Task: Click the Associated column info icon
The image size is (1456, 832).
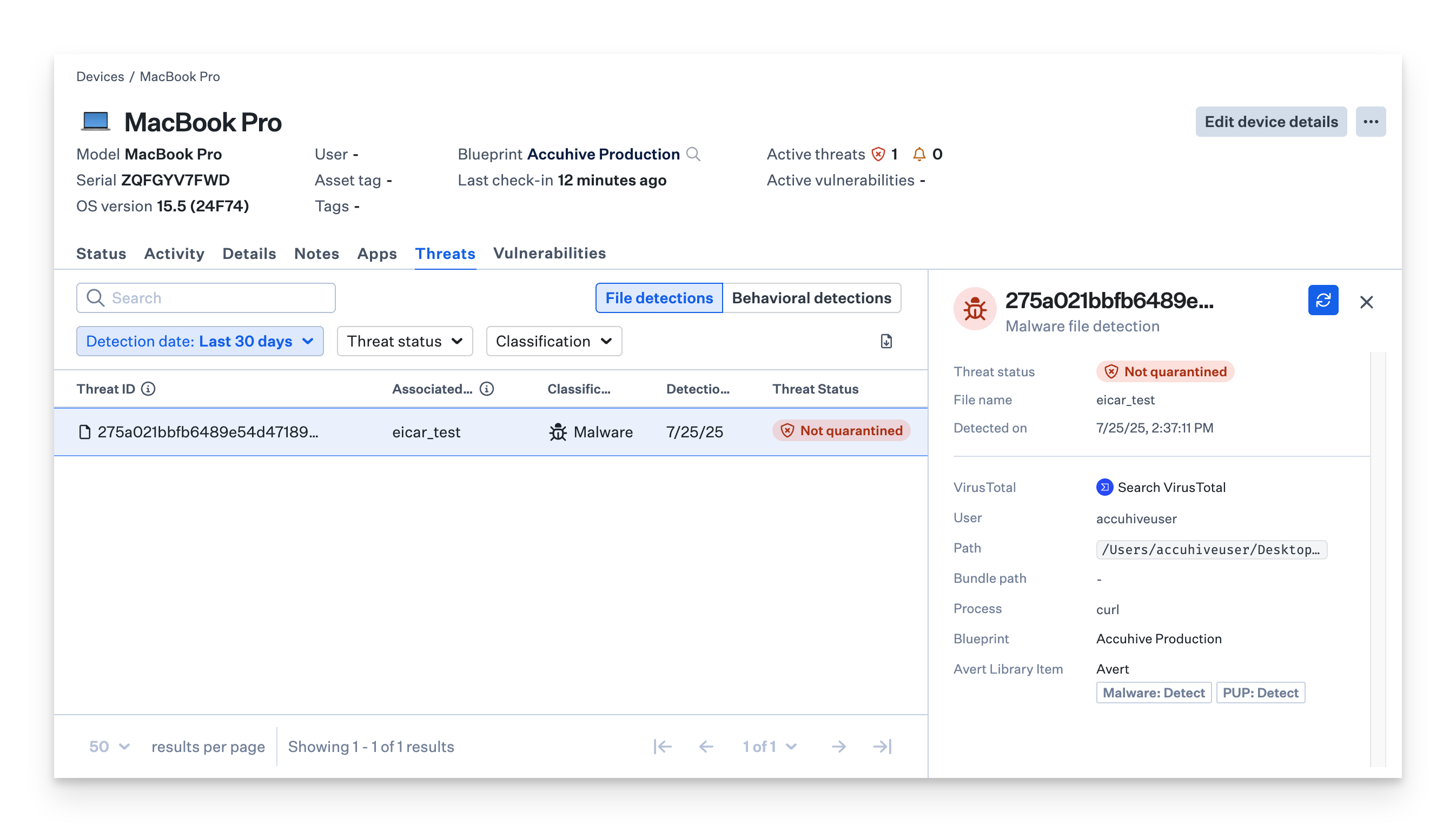Action: pos(486,389)
